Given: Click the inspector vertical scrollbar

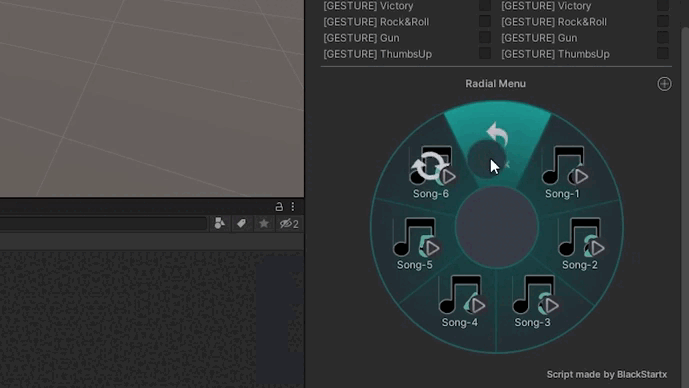Looking at the screenshot, I should click(x=685, y=207).
